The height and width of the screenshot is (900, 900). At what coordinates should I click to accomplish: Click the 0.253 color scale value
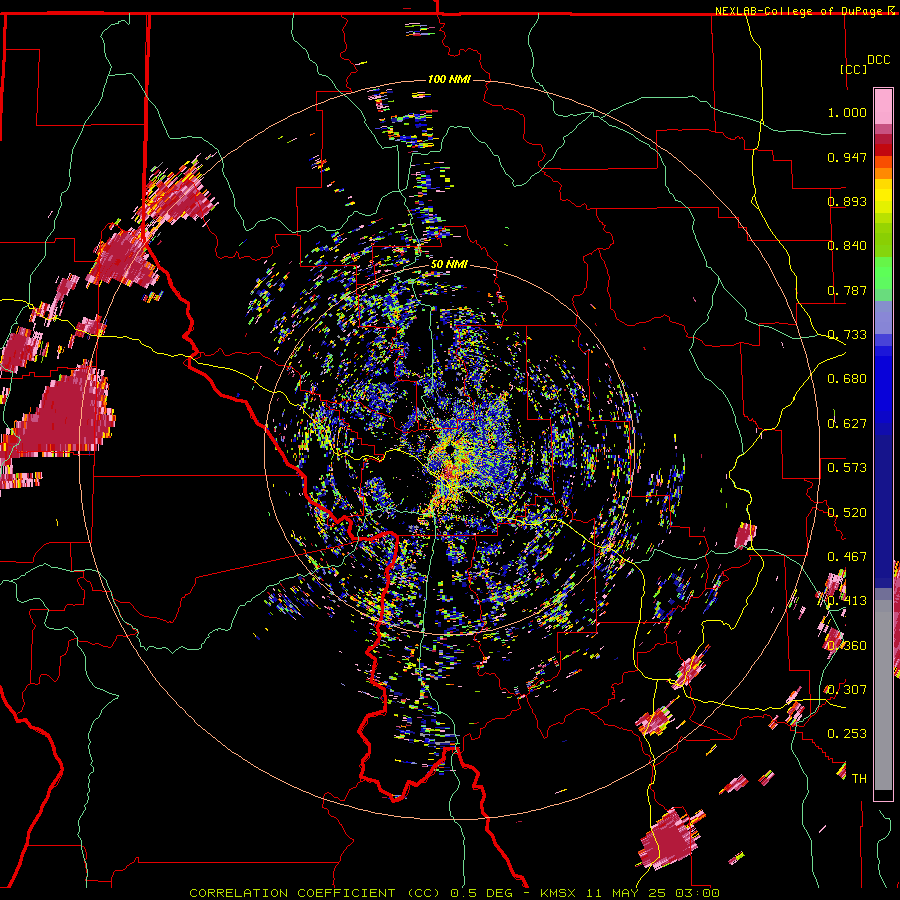pos(847,734)
